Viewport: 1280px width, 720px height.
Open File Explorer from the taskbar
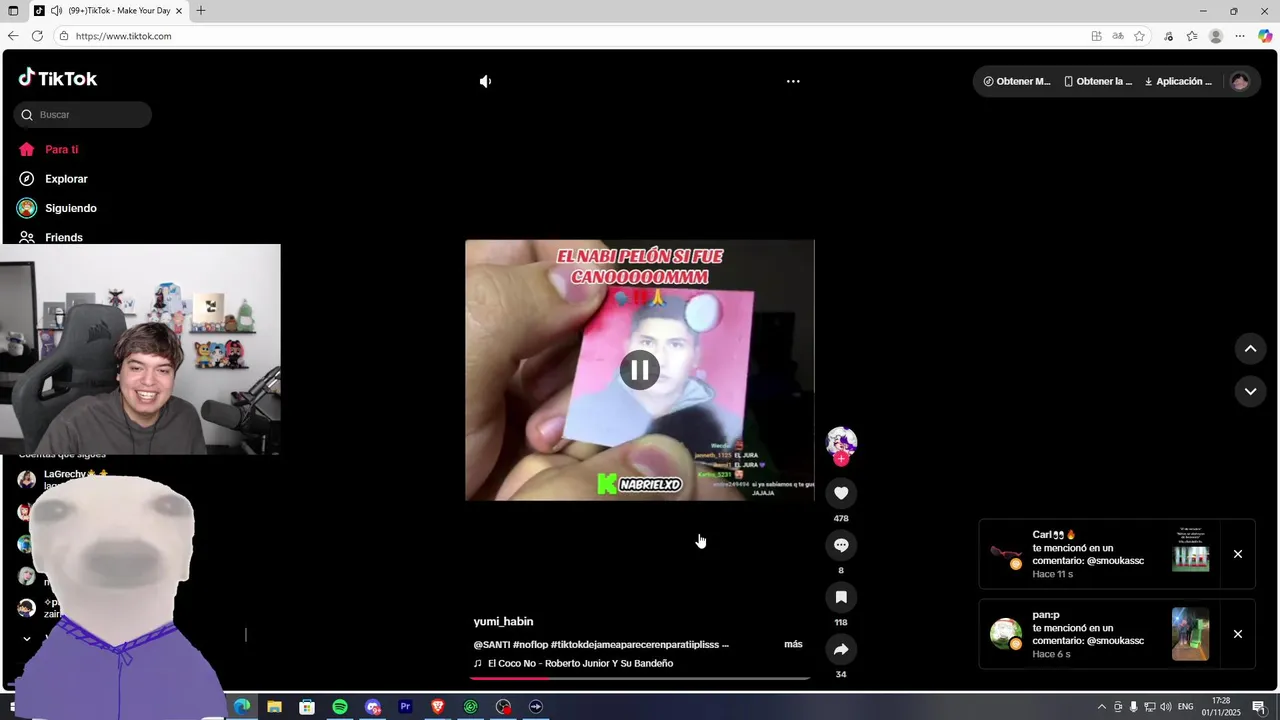(x=274, y=707)
